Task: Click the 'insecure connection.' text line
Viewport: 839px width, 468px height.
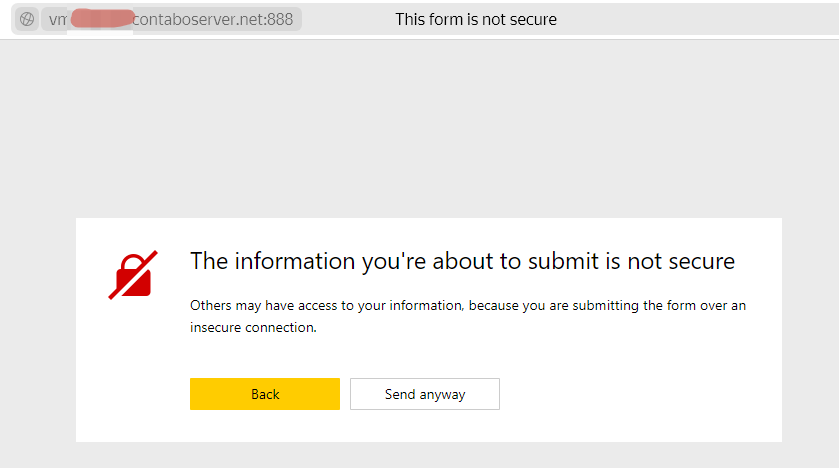Action: 253,327
